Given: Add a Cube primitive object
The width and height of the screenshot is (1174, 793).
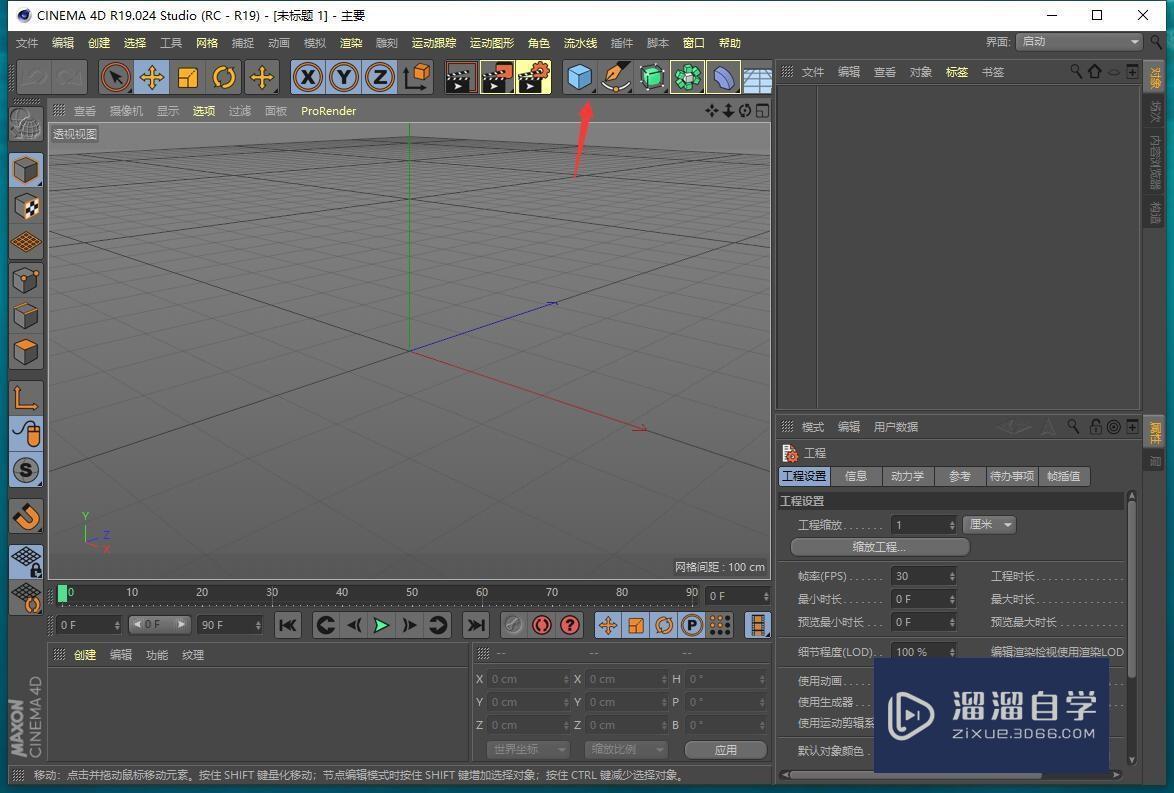Looking at the screenshot, I should [580, 77].
